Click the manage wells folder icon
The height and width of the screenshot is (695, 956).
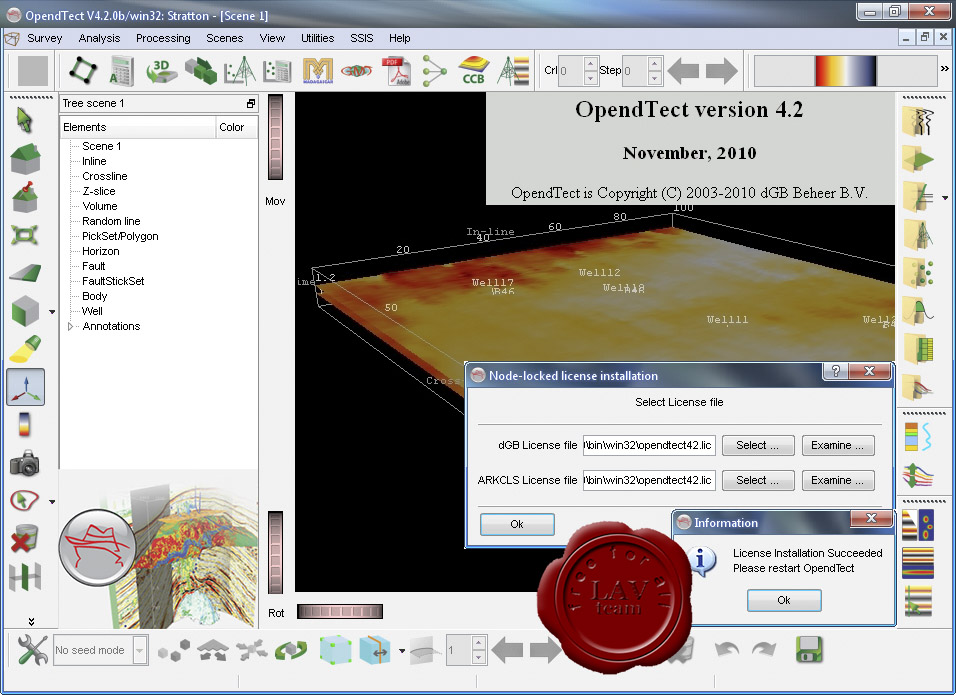pos(918,234)
